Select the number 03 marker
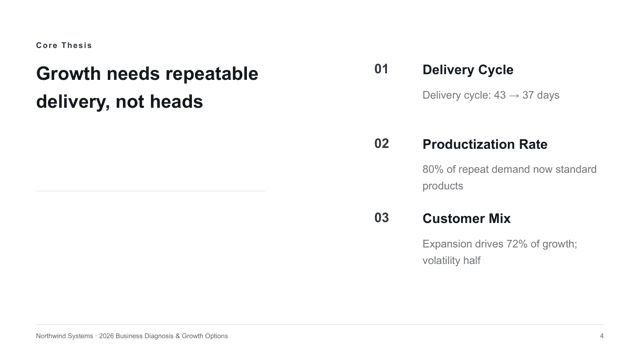 pyautogui.click(x=382, y=218)
